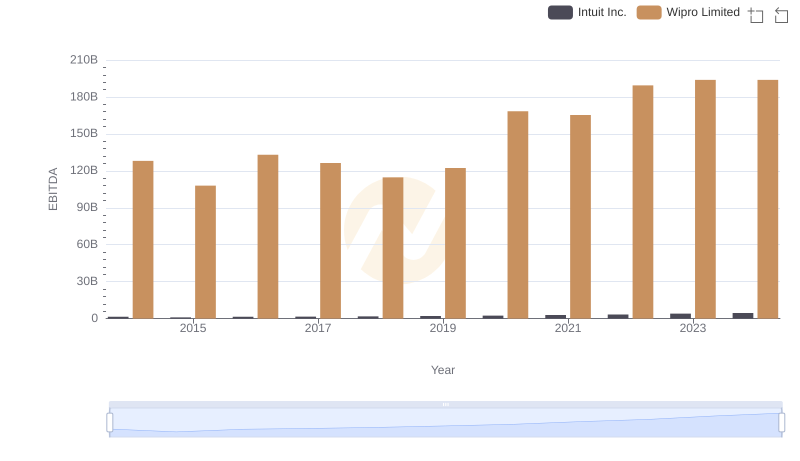Click Wipro bar for 2014
The image size is (800, 461).
(x=143, y=240)
